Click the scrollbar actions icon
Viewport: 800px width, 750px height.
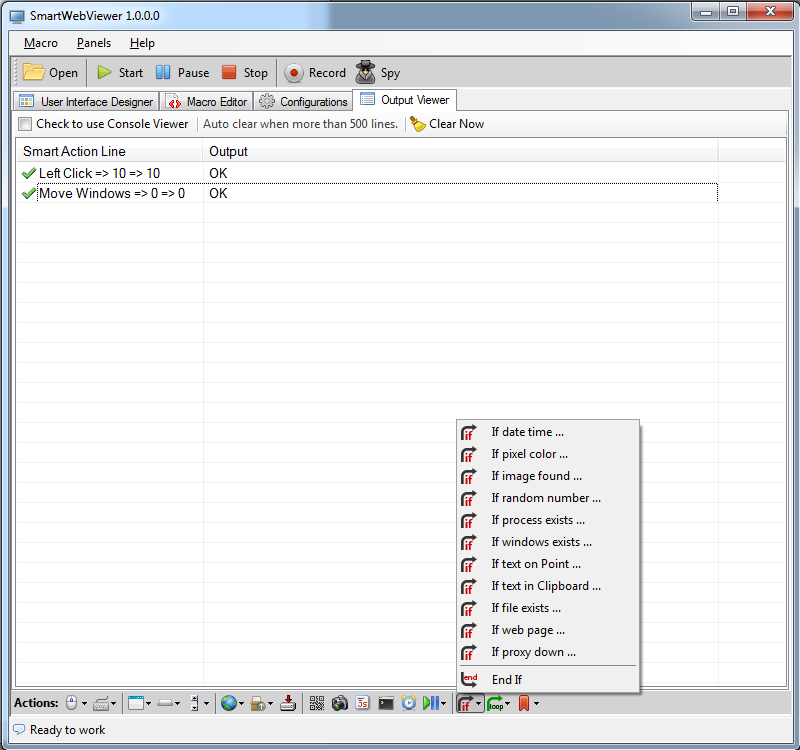pos(194,704)
